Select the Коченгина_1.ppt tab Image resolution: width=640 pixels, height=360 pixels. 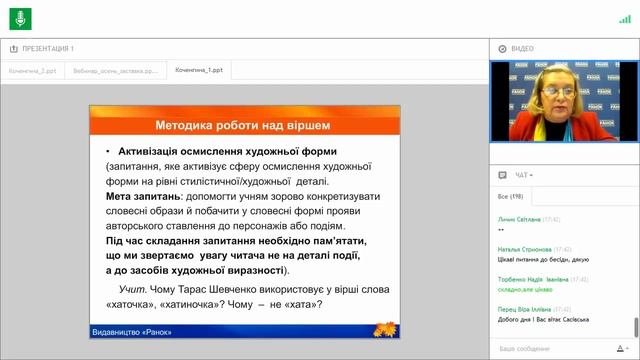coord(199,70)
